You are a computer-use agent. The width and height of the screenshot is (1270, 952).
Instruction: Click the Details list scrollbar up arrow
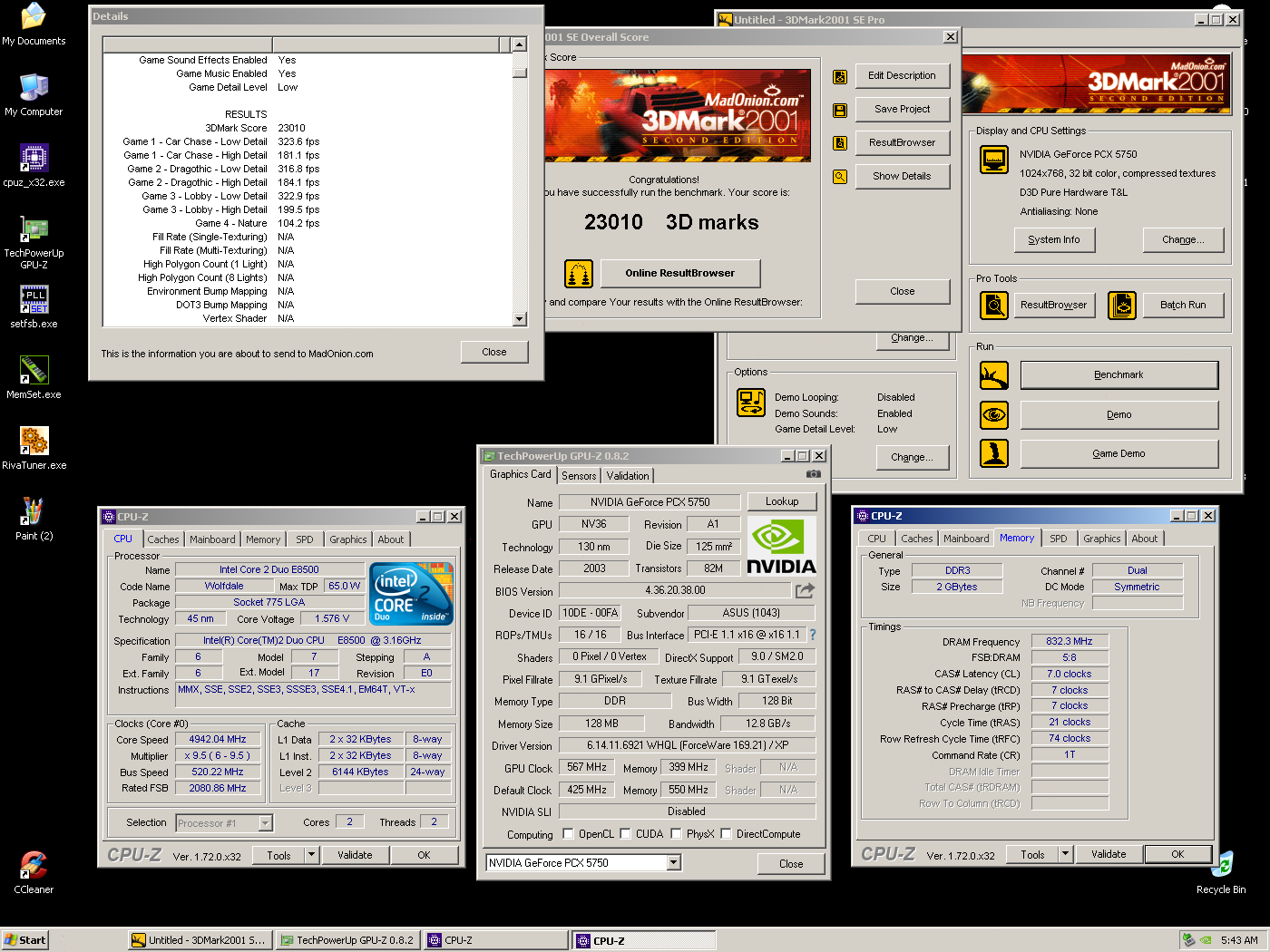coord(520,44)
